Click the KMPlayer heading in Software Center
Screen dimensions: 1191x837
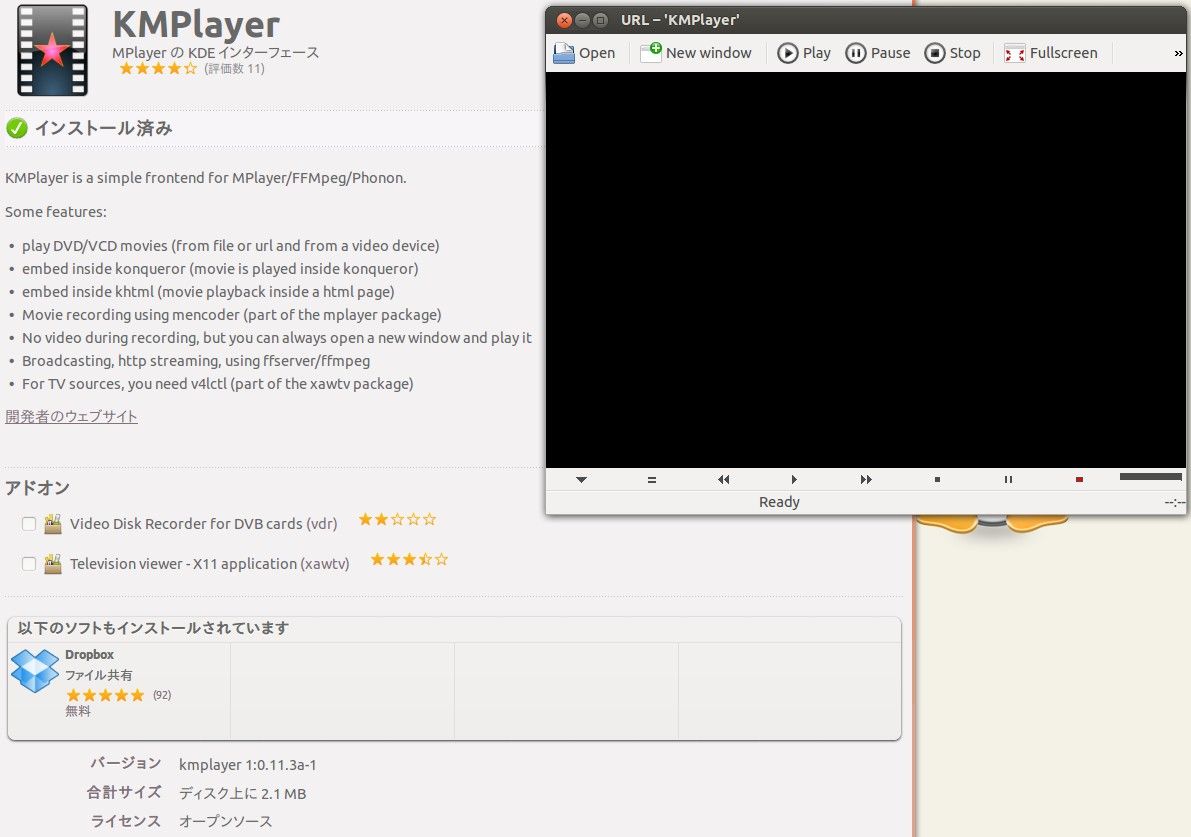pyautogui.click(x=196, y=24)
